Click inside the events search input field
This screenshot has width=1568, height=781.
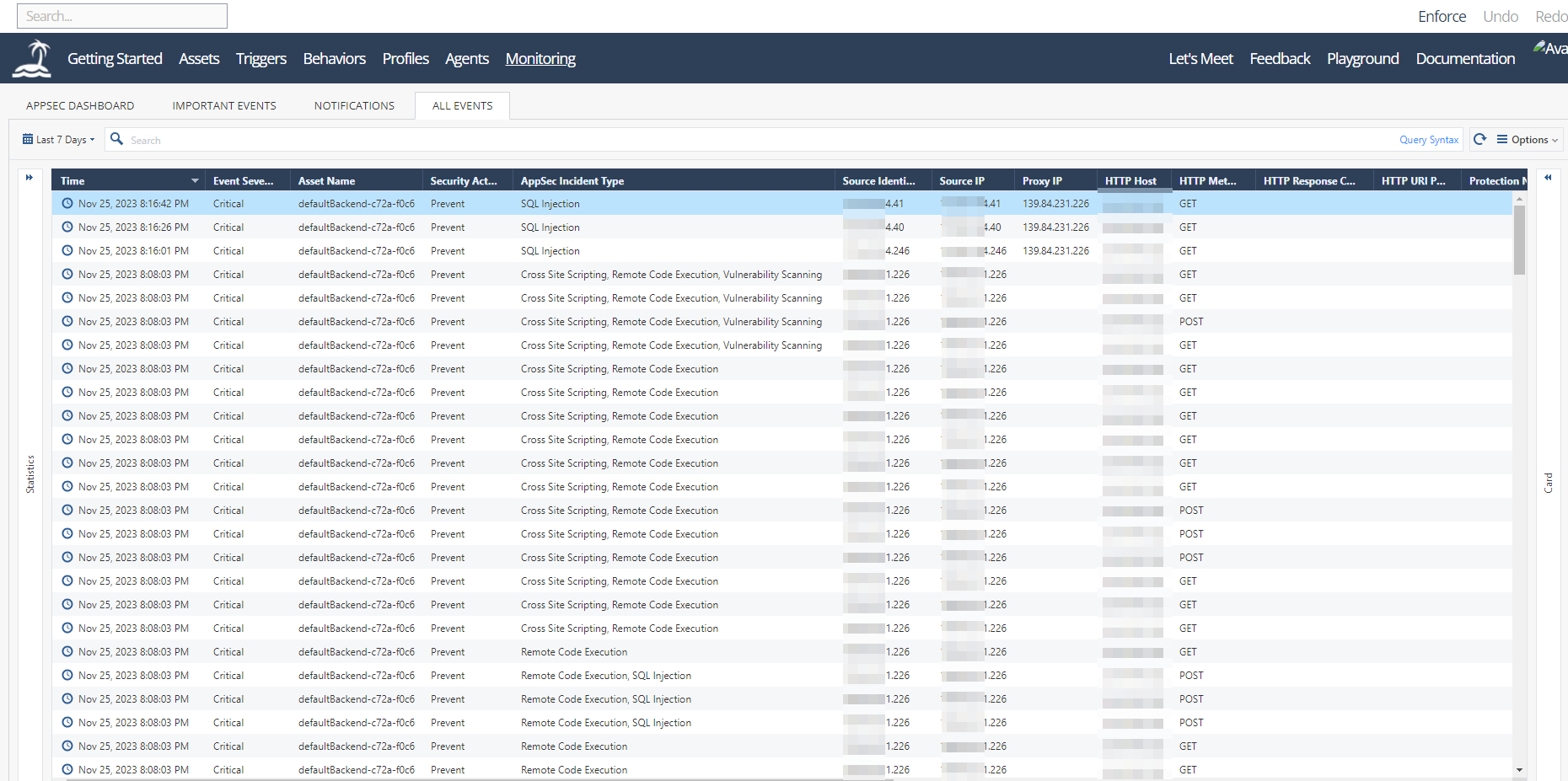click(337, 139)
